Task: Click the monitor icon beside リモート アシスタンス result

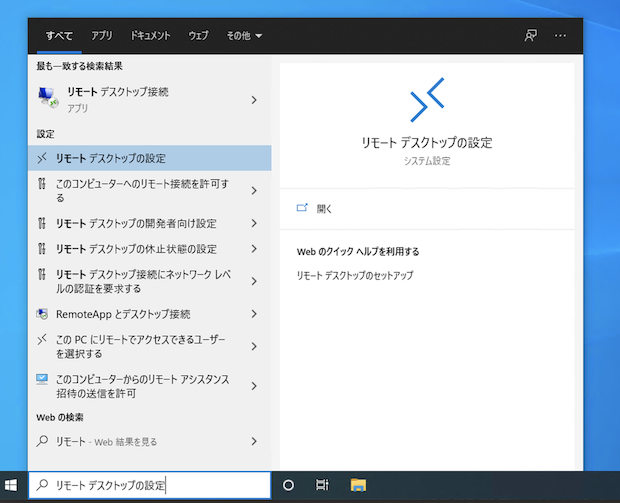Action: pos(42,379)
